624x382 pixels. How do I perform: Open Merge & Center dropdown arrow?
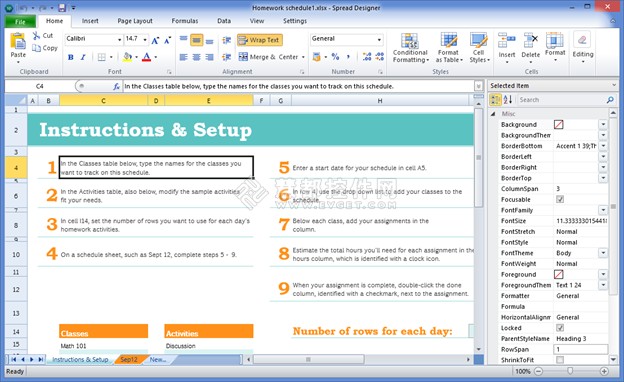(x=303, y=57)
